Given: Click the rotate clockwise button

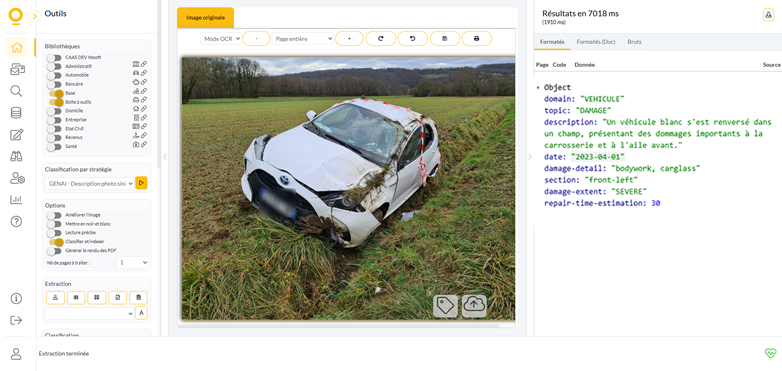Looking at the screenshot, I should 381,38.
